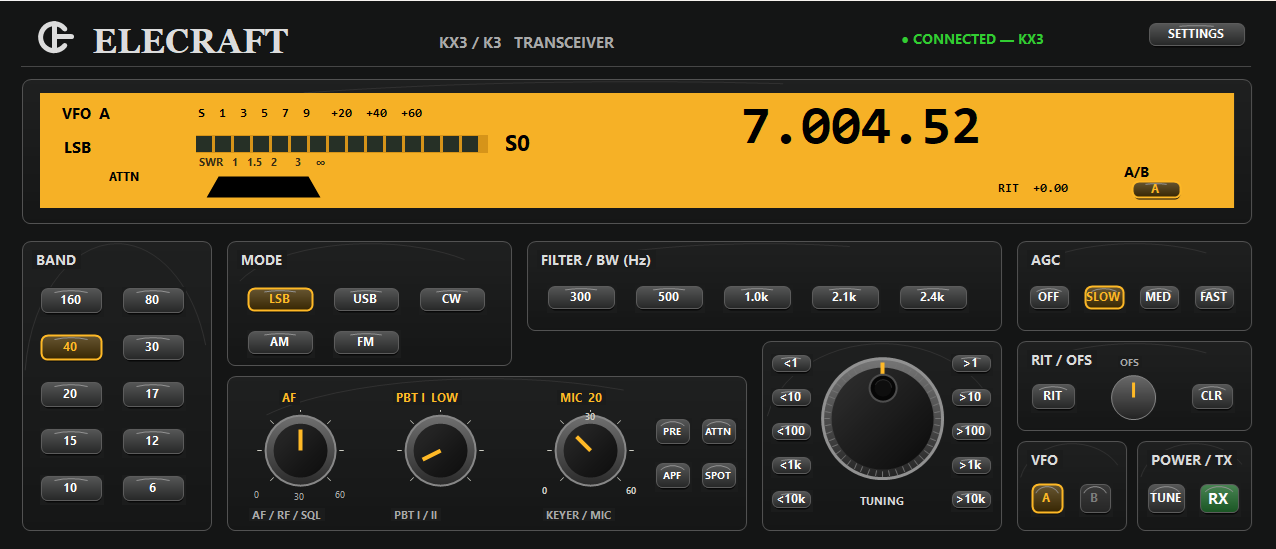
Task: Select the 12 meter band
Action: pyautogui.click(x=153, y=441)
